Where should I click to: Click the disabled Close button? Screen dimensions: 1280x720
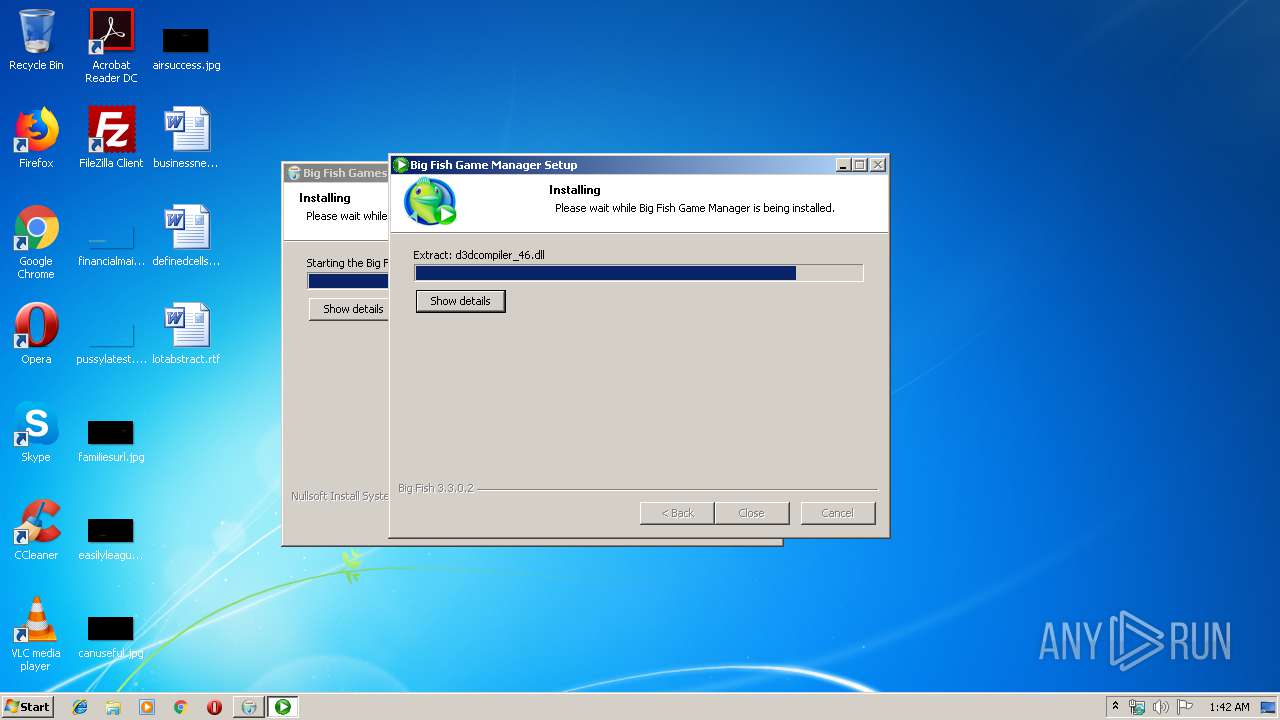click(x=751, y=513)
